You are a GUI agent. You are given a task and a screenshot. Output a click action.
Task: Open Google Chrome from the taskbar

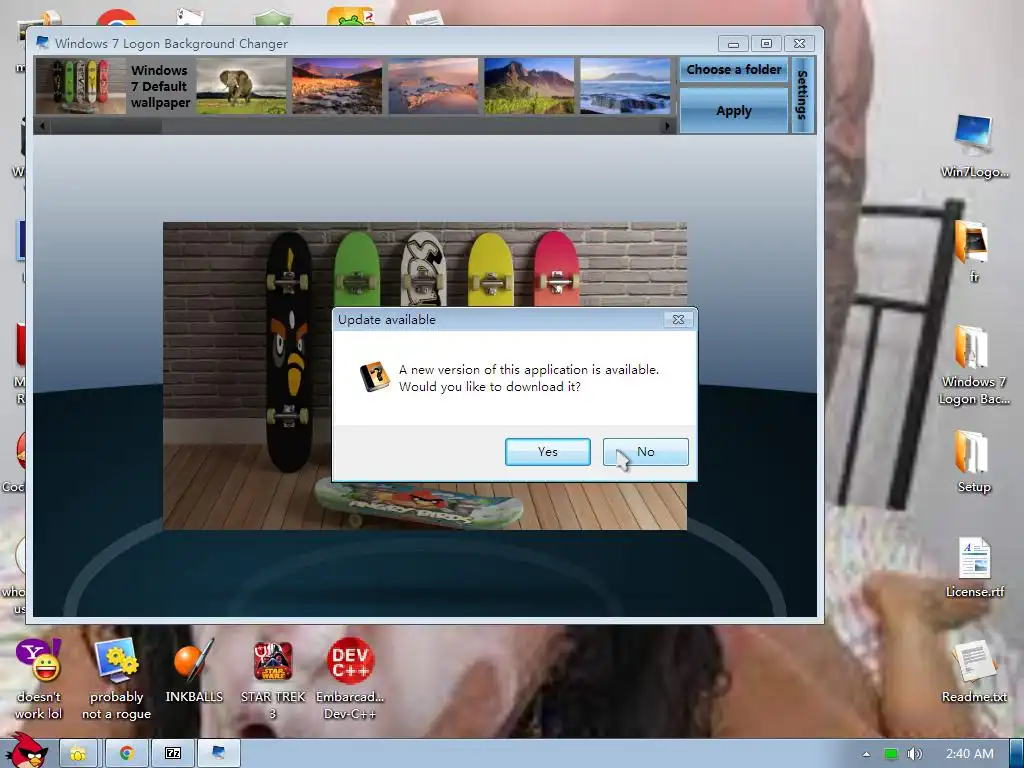pyautogui.click(x=126, y=754)
